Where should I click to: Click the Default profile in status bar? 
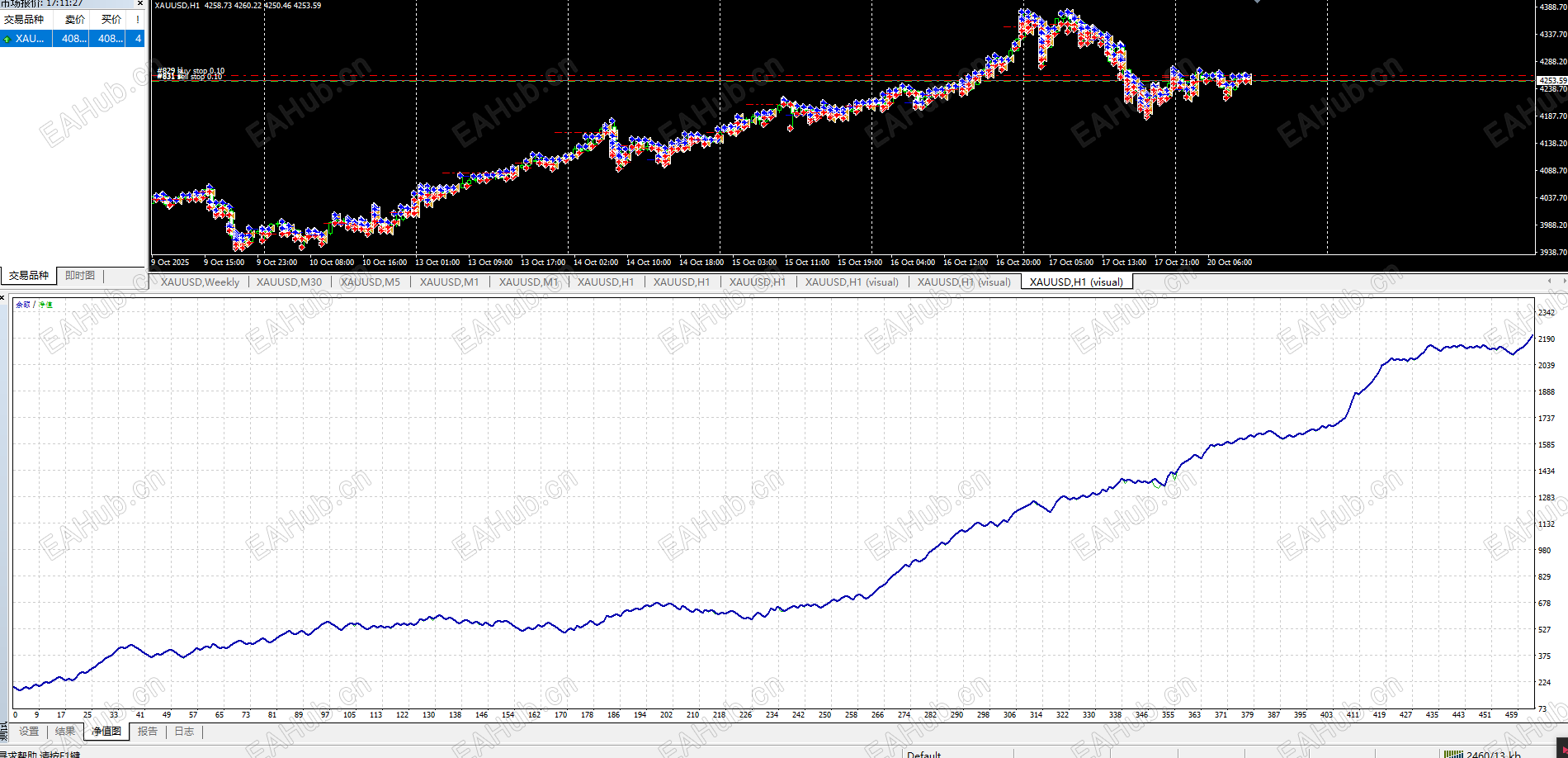923,754
